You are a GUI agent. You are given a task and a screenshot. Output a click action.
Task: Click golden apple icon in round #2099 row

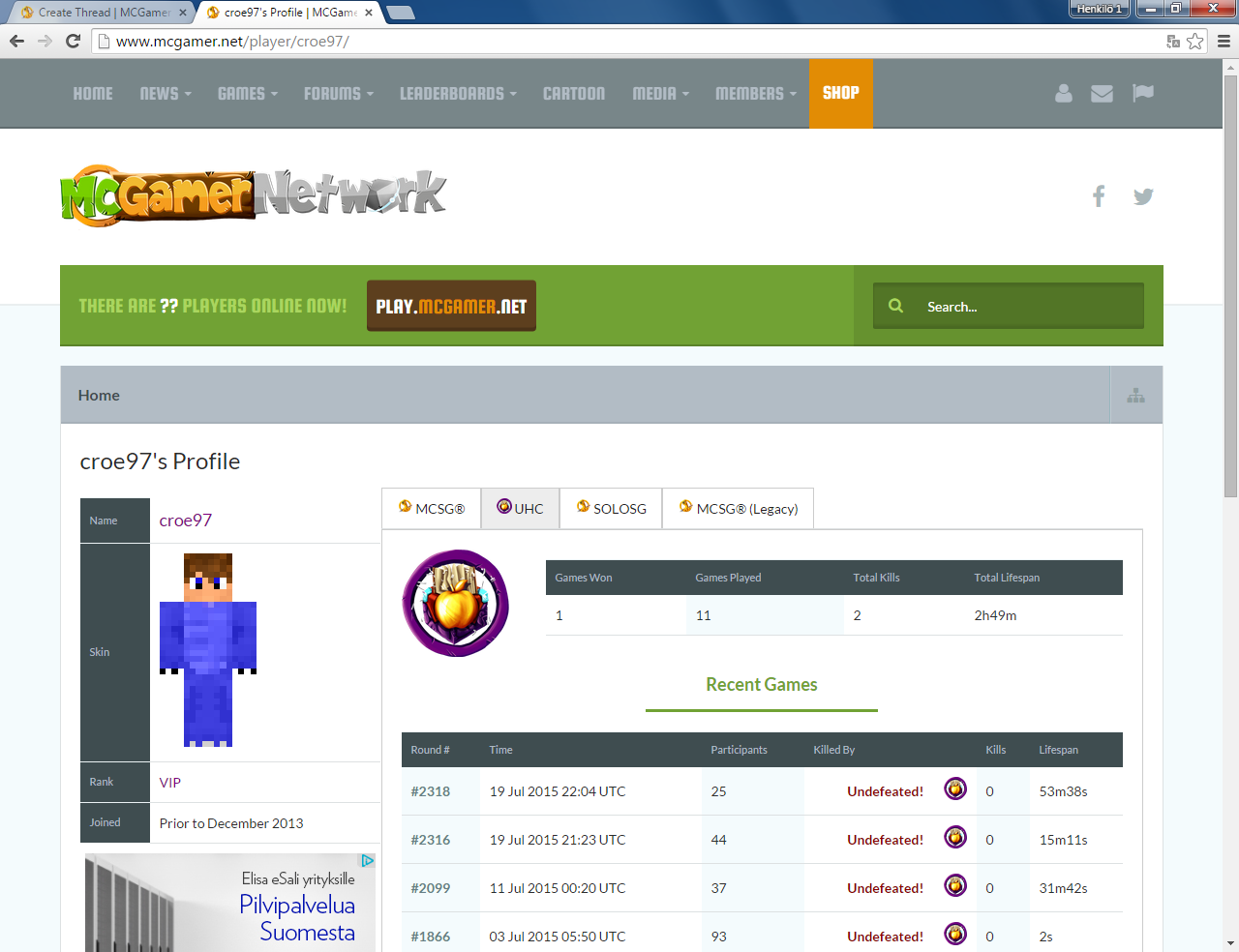955,885
